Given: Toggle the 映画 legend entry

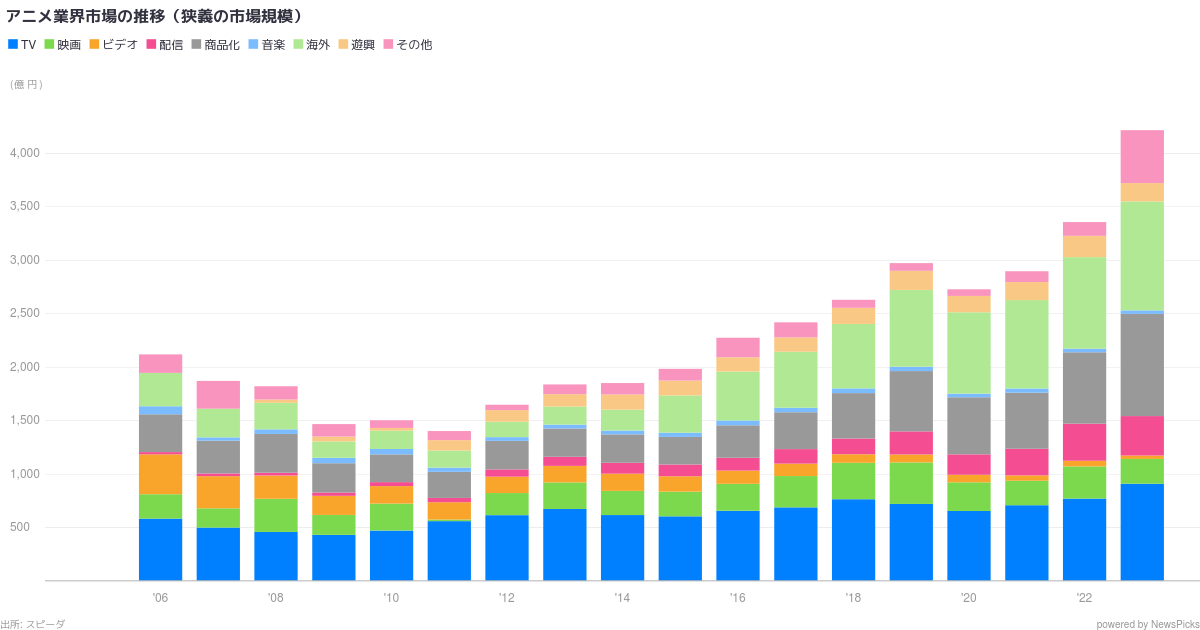Looking at the screenshot, I should (69, 45).
